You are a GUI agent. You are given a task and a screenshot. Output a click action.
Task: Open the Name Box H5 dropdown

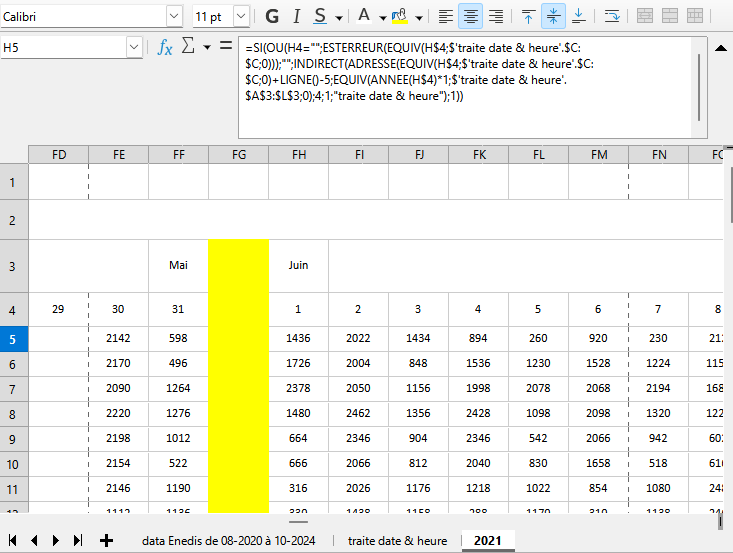[134, 47]
